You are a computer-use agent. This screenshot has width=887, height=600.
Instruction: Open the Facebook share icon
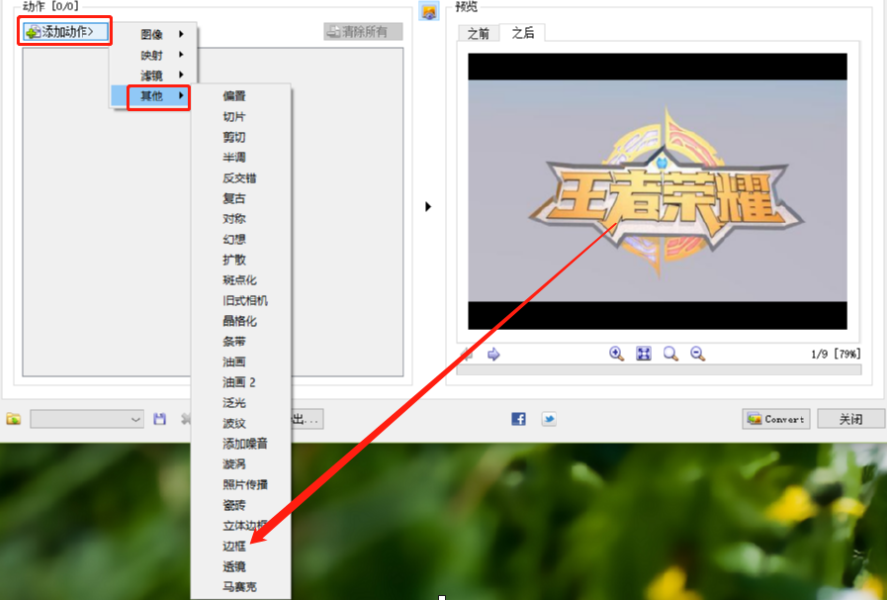518,419
